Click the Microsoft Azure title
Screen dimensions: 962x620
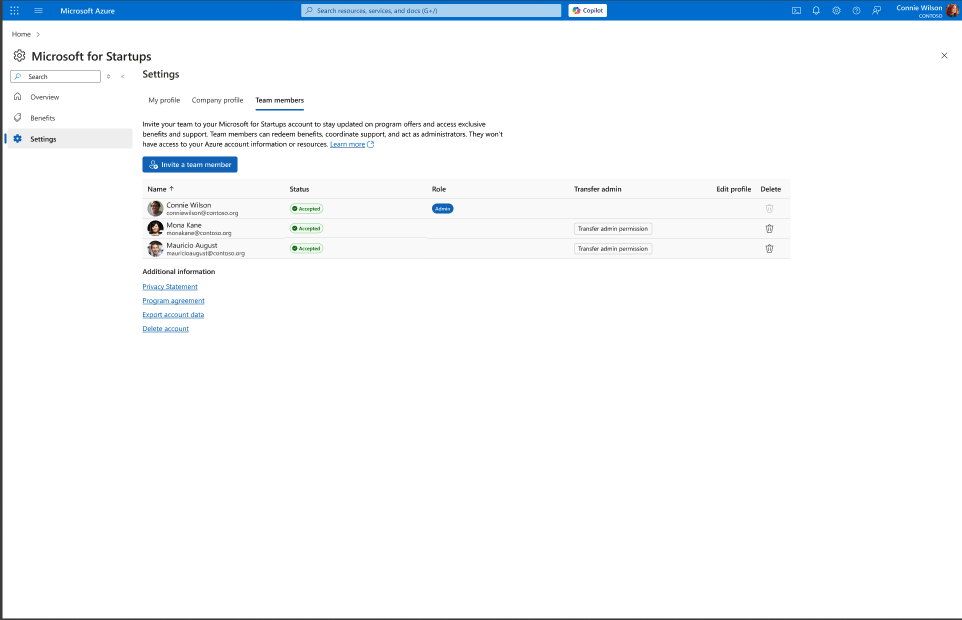point(88,11)
